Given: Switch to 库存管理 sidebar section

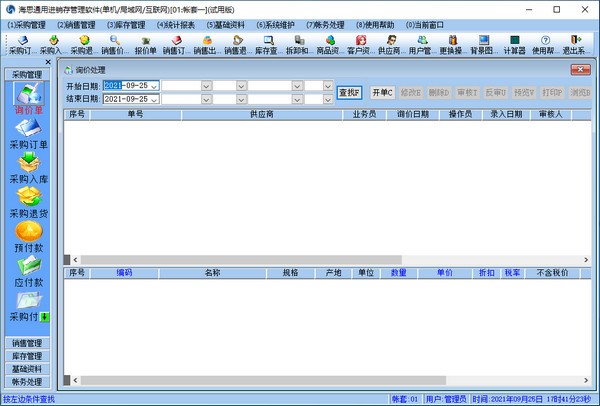Looking at the screenshot, I should (27, 356).
